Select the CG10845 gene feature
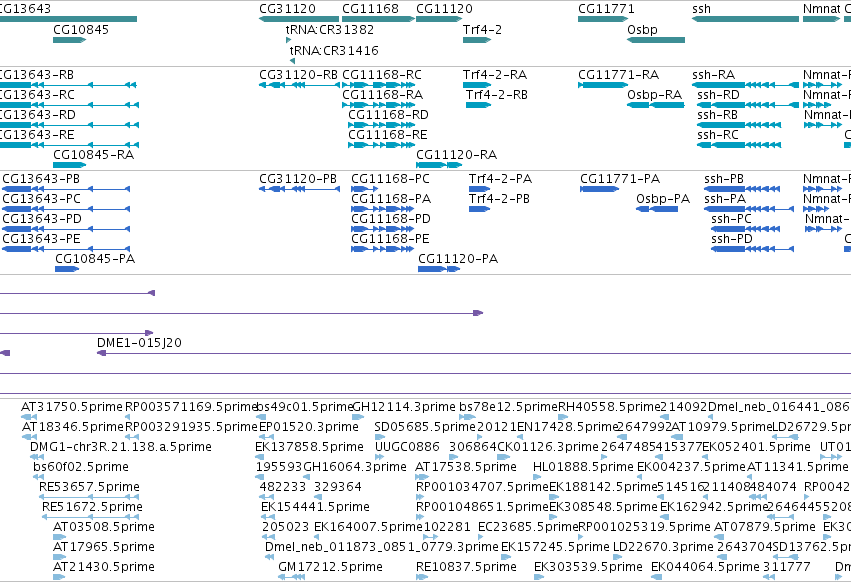This screenshot has width=851, height=582. (x=69, y=40)
